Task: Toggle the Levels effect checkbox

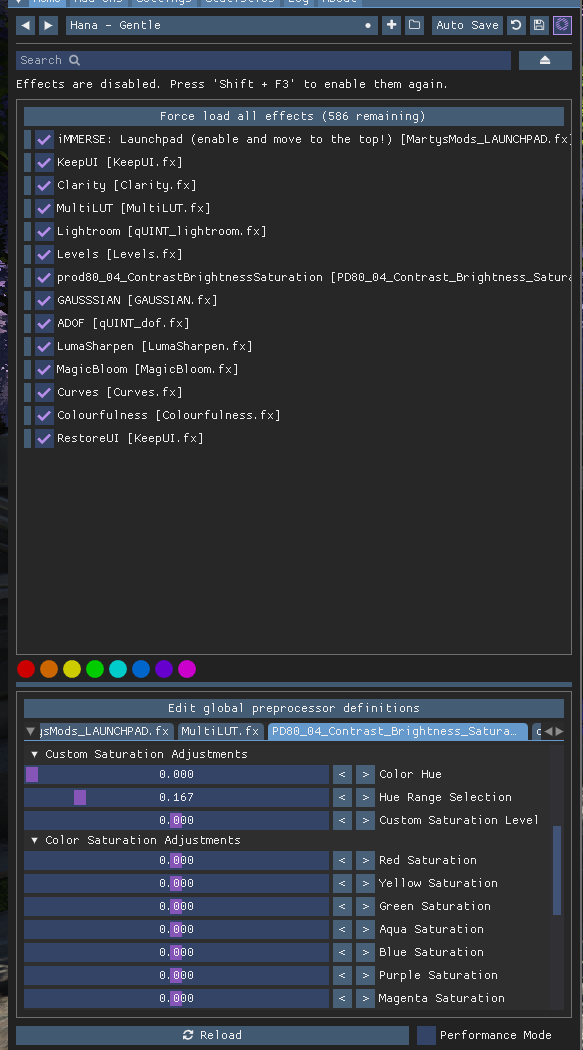Action: coord(44,254)
